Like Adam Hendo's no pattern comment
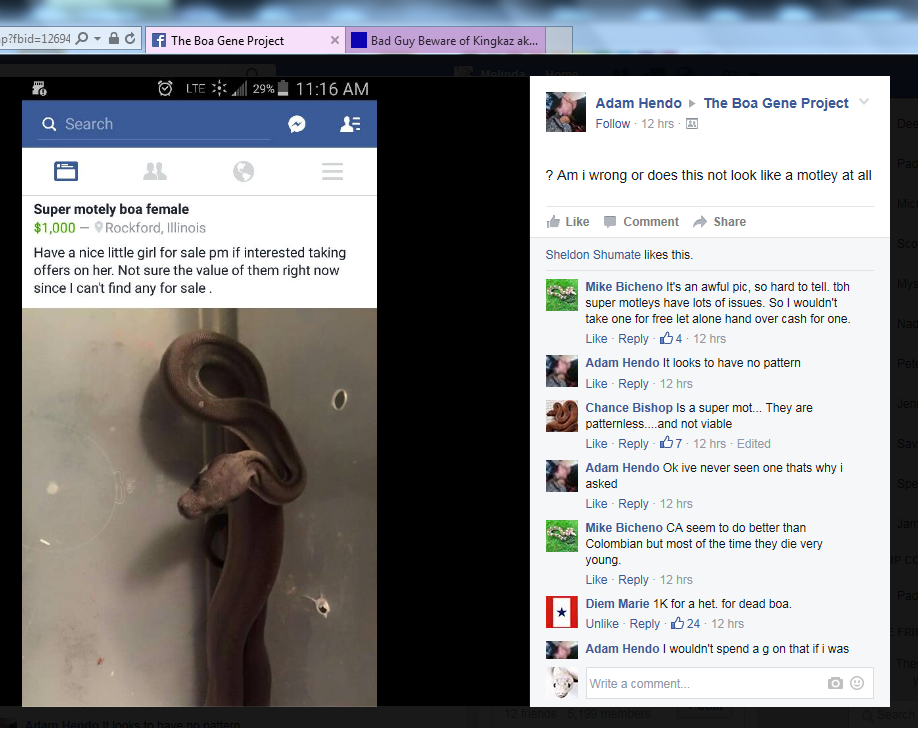The image size is (918, 731). coord(596,384)
